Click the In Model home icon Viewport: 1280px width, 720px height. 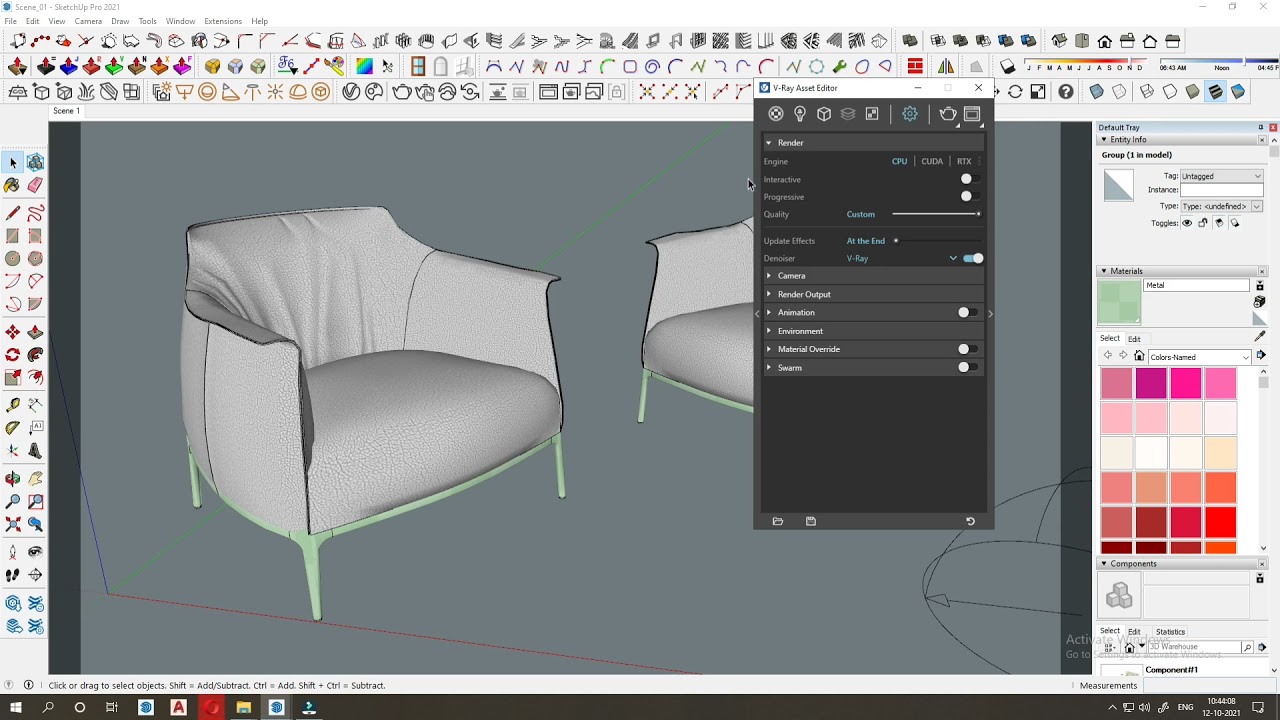pyautogui.click(x=1139, y=357)
